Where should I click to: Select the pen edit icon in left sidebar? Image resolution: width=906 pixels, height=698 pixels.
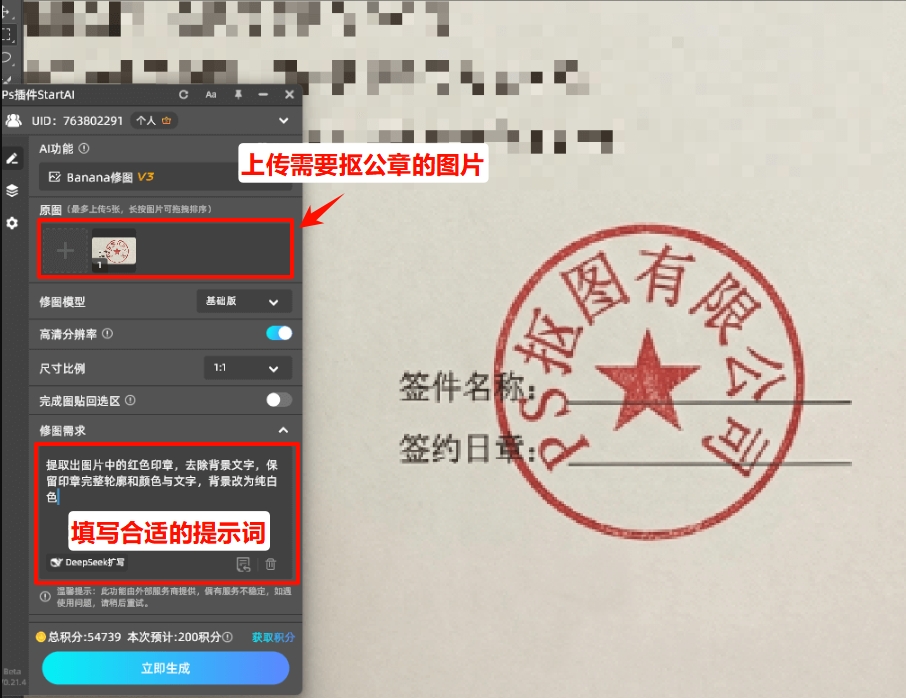tap(12, 161)
